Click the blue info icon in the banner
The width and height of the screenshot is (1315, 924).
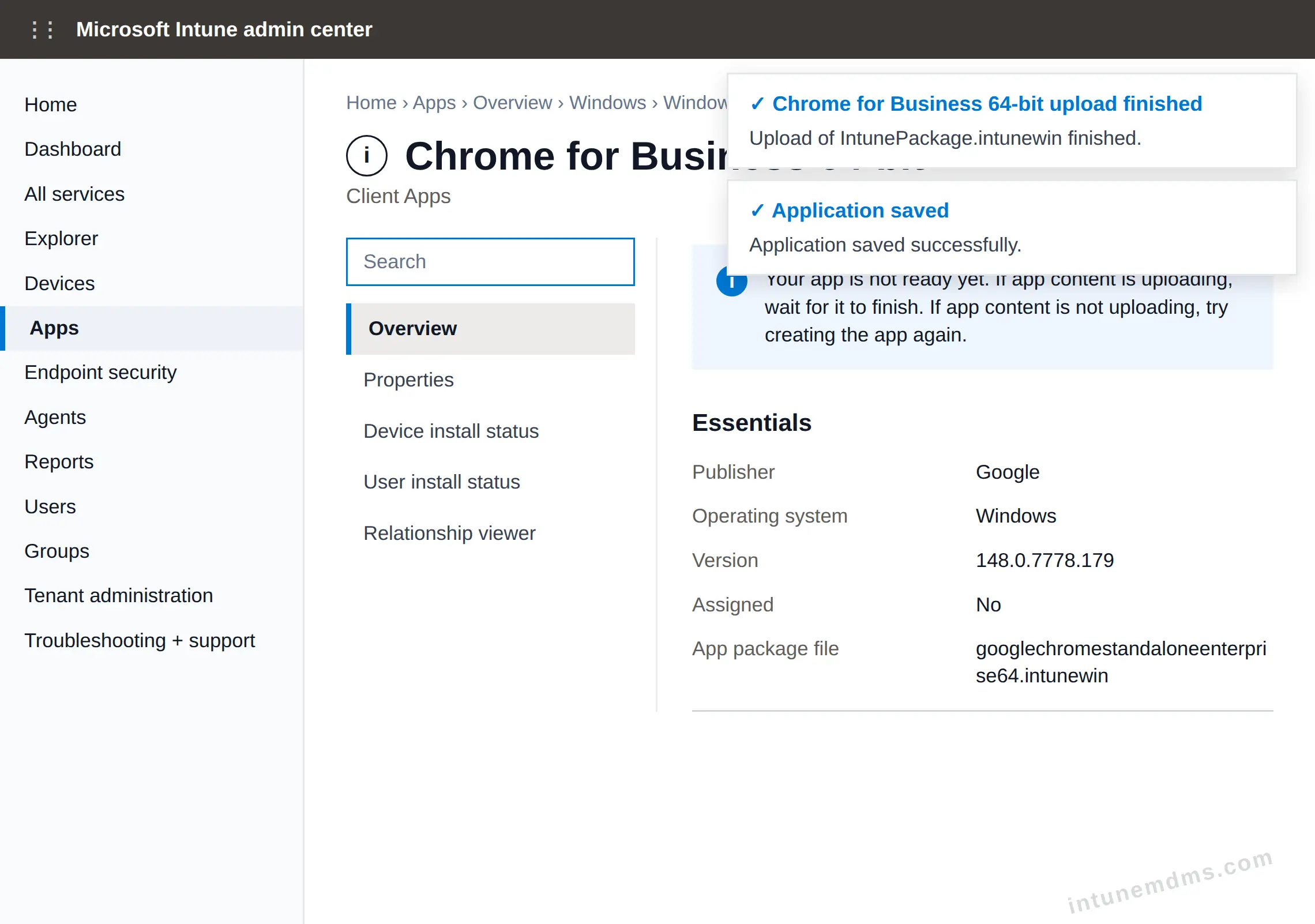coord(731,282)
